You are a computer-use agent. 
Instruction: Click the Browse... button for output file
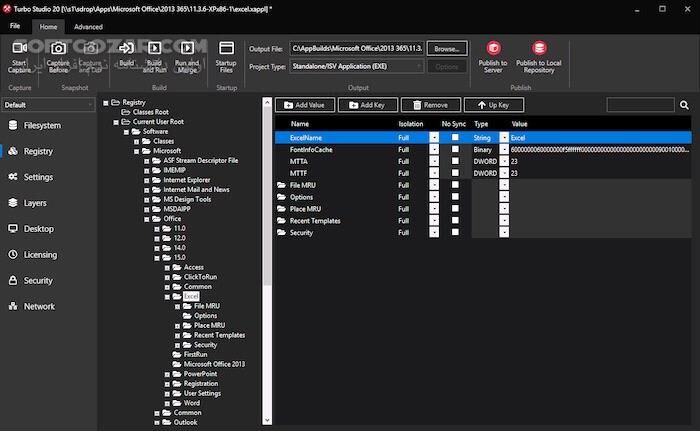(x=449, y=48)
